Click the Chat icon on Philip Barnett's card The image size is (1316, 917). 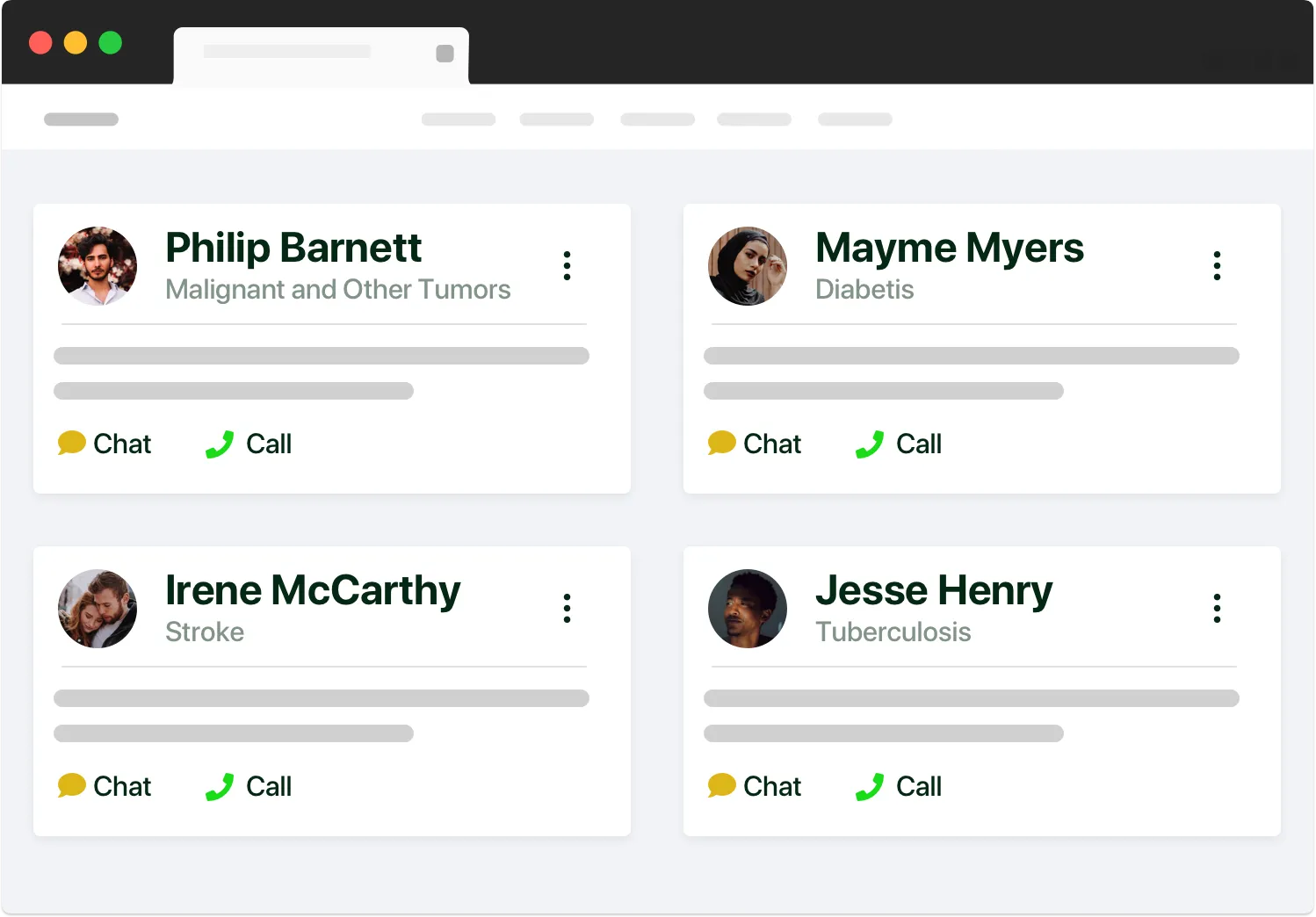click(73, 444)
